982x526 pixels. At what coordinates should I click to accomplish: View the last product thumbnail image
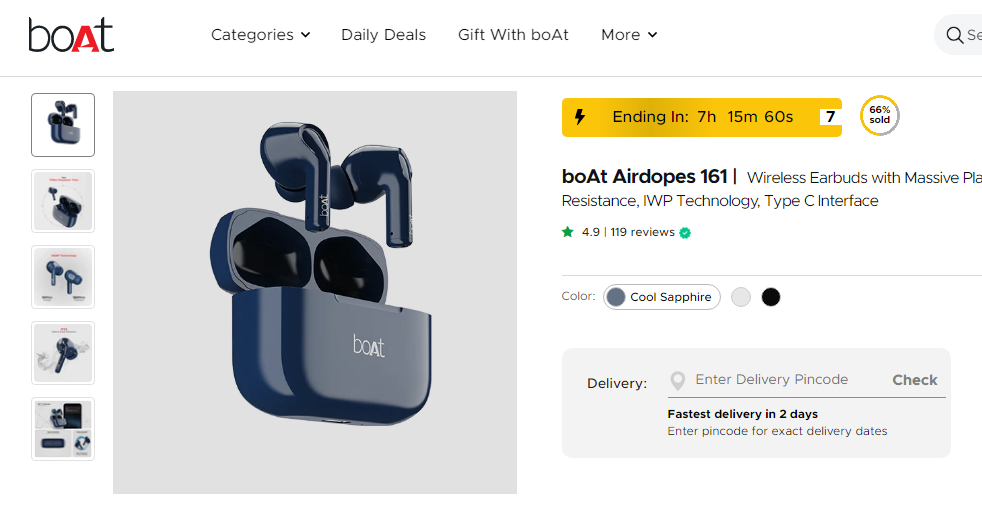click(x=63, y=429)
